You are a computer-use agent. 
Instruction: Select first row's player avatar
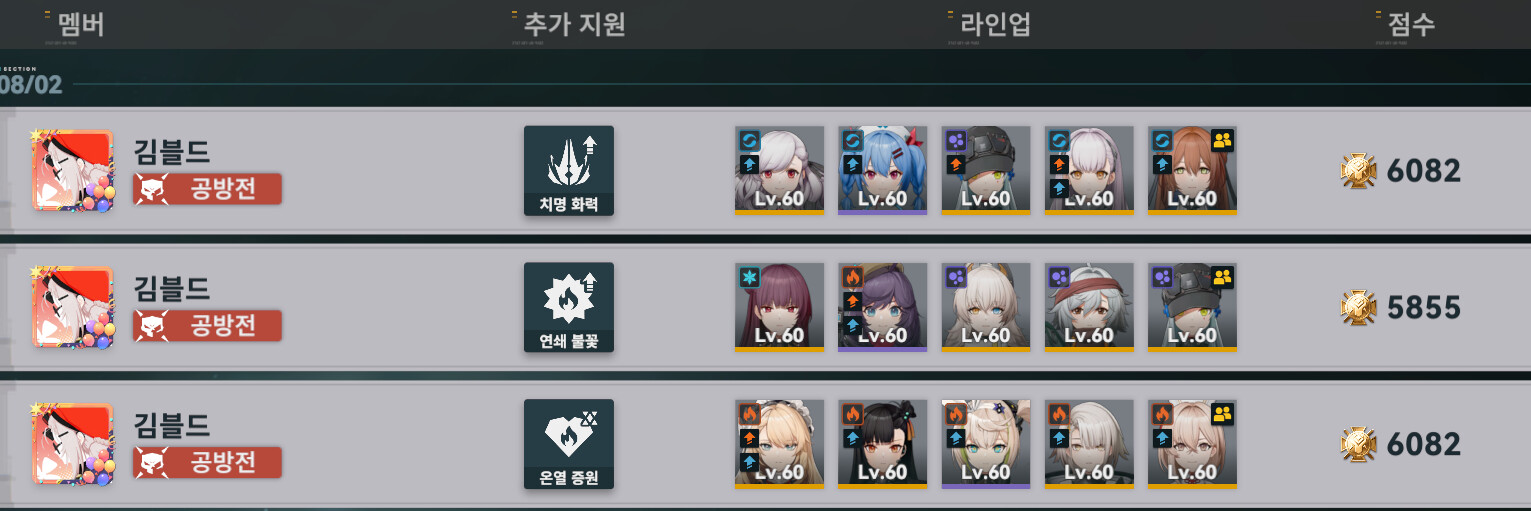[x=73, y=171]
